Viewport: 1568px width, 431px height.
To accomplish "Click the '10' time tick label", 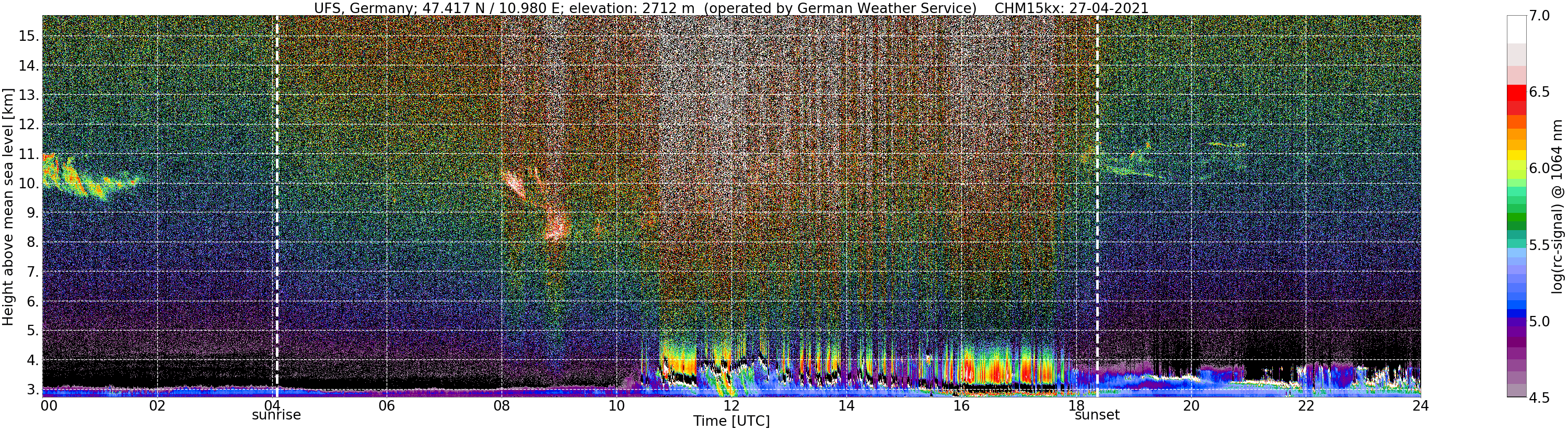I will click(616, 405).
